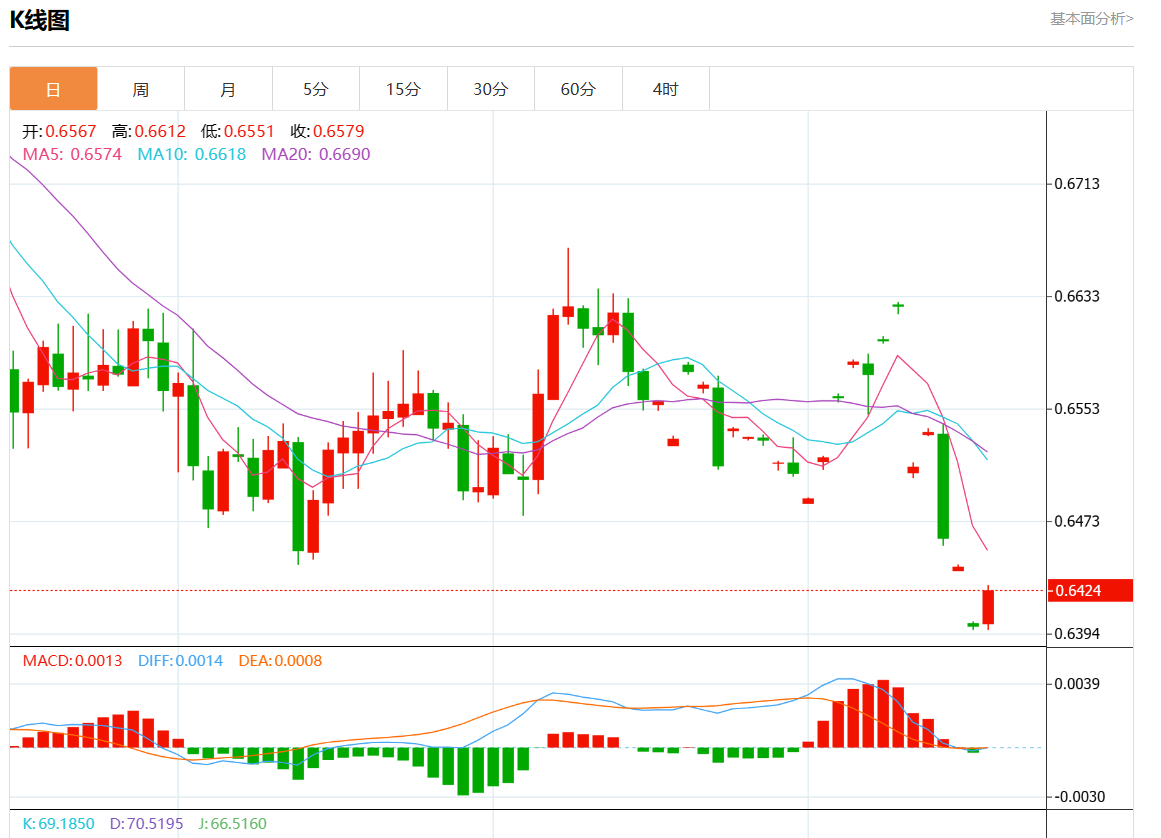Show the 30分 interval chart
The width and height of the screenshot is (1161, 838).
pos(491,89)
